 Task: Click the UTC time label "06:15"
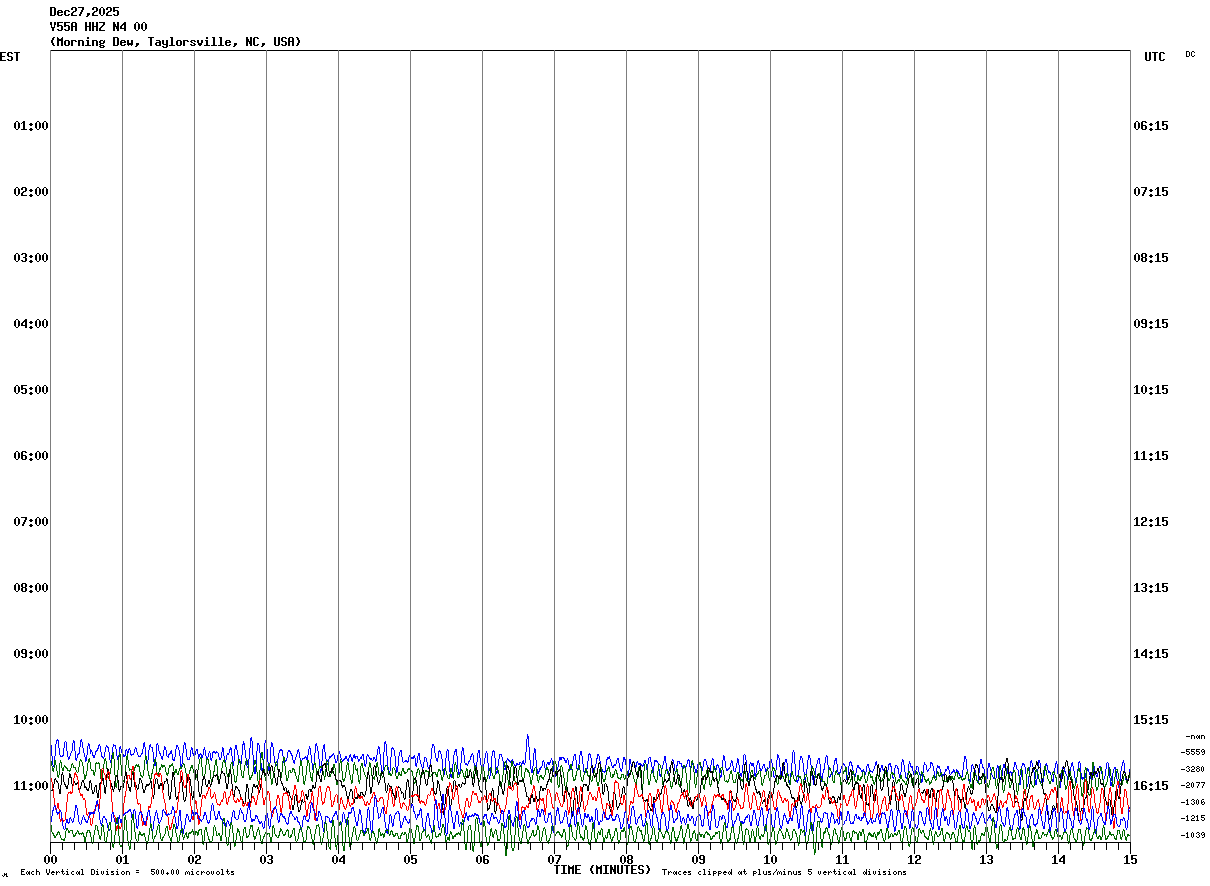coord(1151,126)
